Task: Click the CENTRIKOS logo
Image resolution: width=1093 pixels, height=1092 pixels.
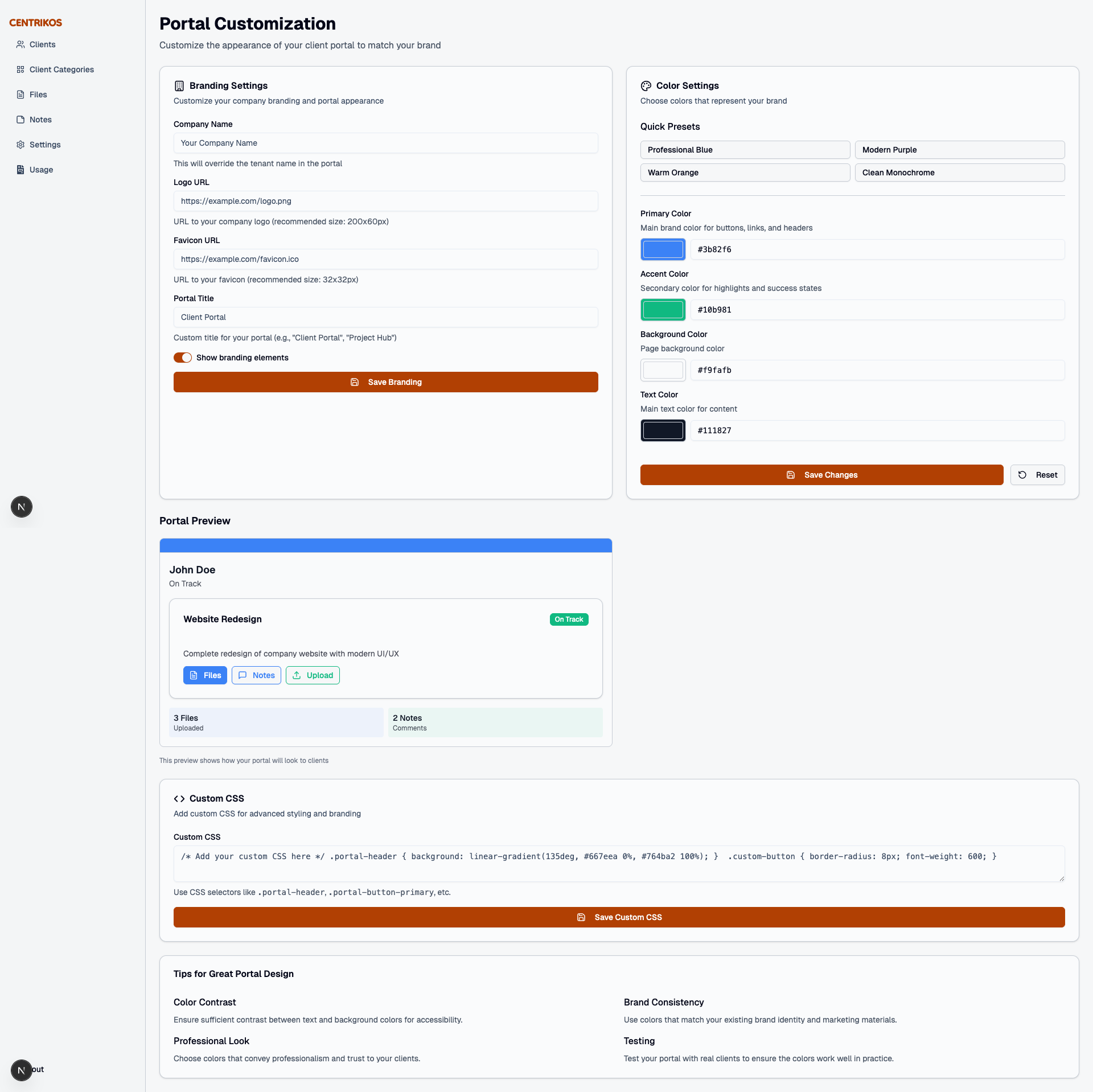Action: click(35, 23)
